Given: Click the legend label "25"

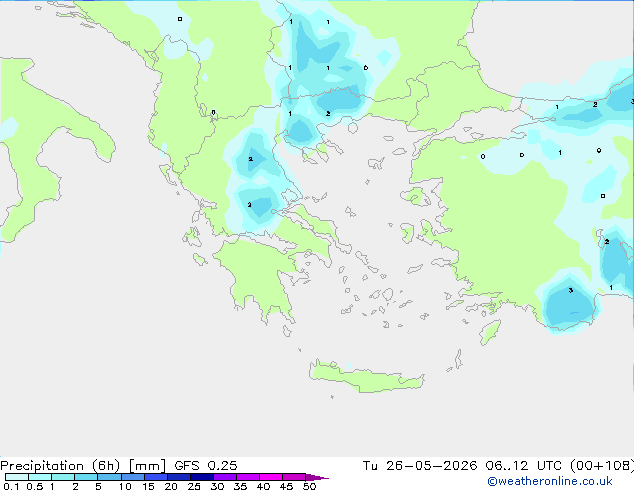Looking at the screenshot, I should [194, 486].
